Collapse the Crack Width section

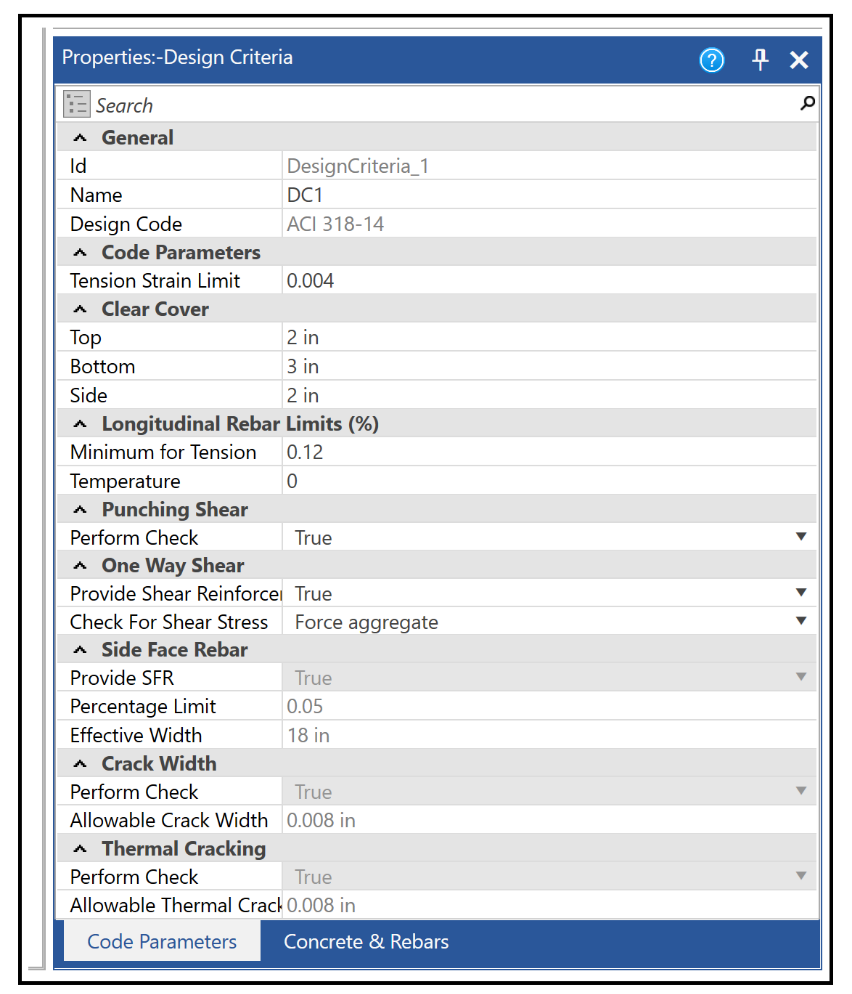(80, 764)
